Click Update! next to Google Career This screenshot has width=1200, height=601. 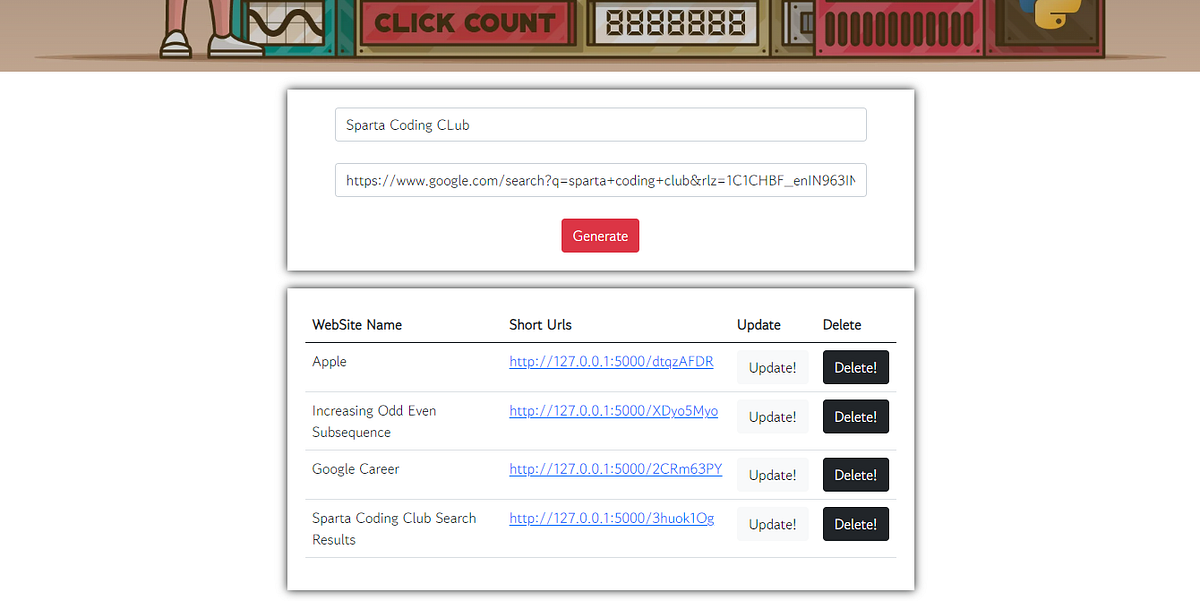(772, 474)
